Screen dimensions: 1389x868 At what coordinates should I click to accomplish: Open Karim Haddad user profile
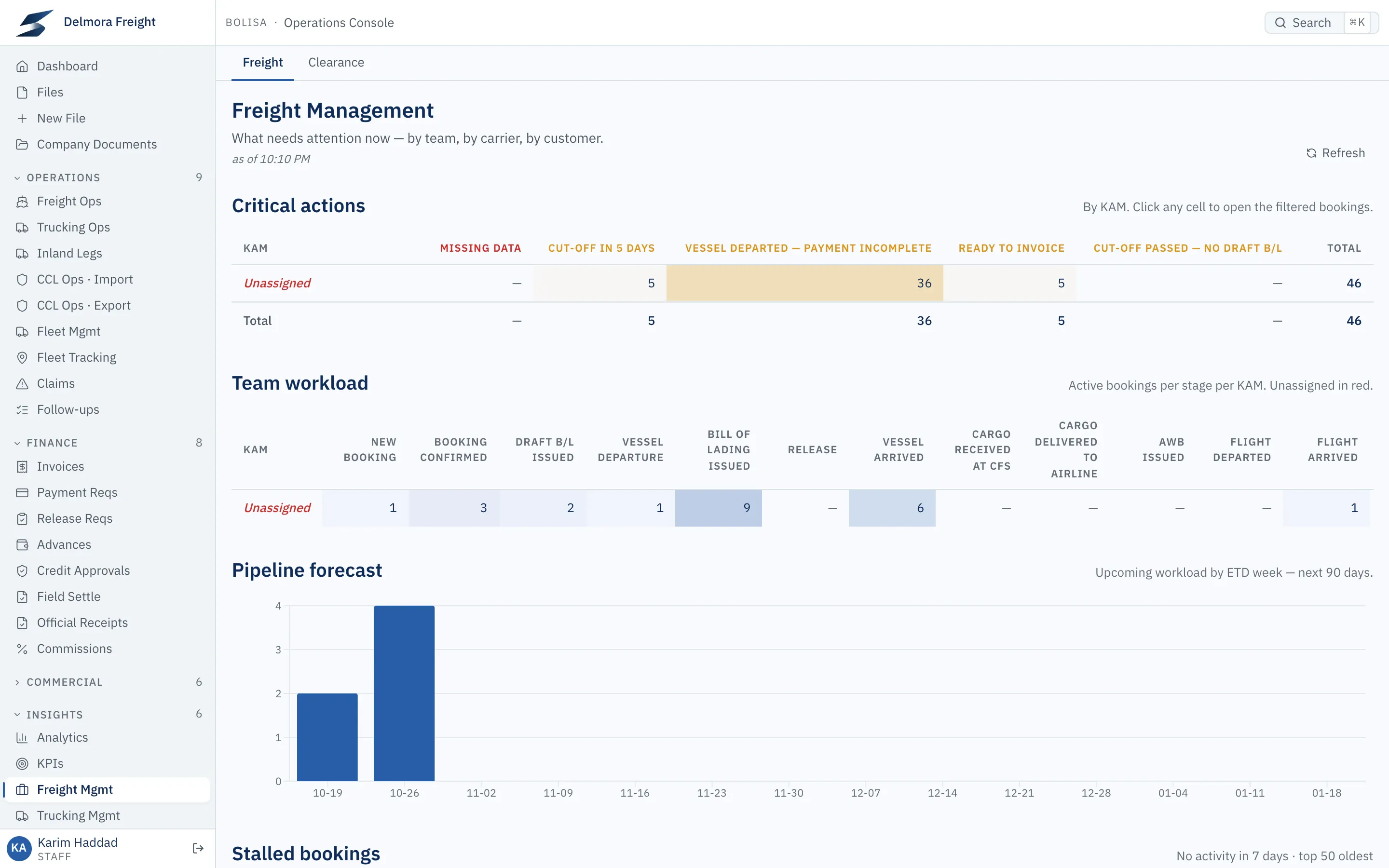78,849
